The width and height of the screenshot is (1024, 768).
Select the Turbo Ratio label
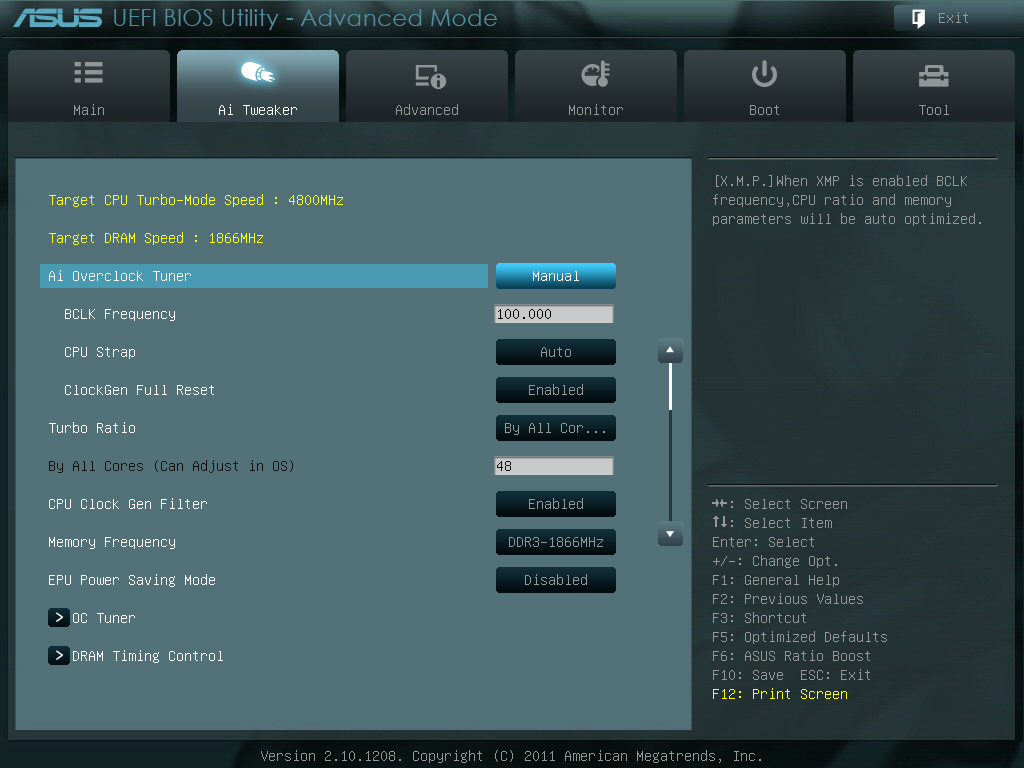tap(91, 428)
